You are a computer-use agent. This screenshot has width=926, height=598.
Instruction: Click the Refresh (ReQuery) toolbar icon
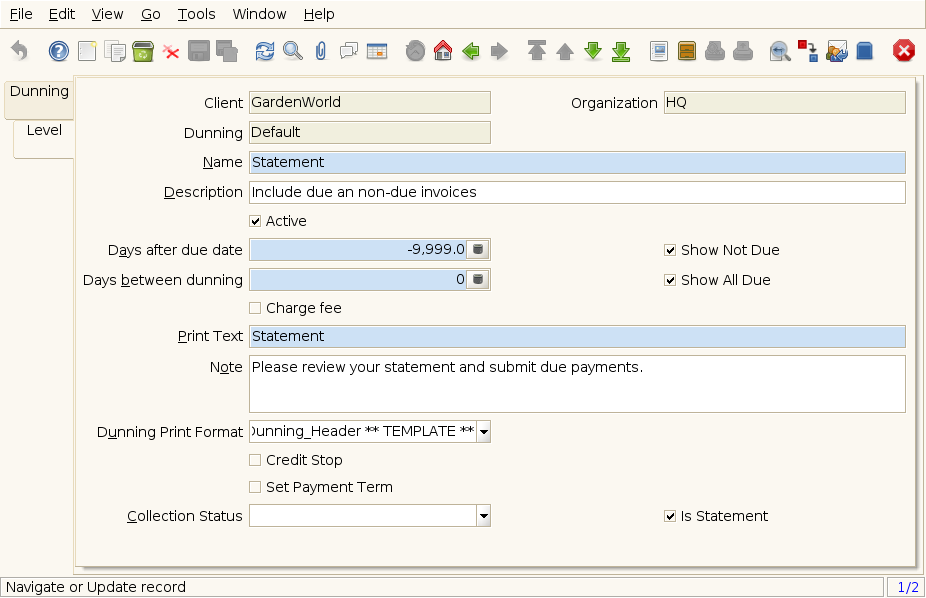pyautogui.click(x=264, y=51)
